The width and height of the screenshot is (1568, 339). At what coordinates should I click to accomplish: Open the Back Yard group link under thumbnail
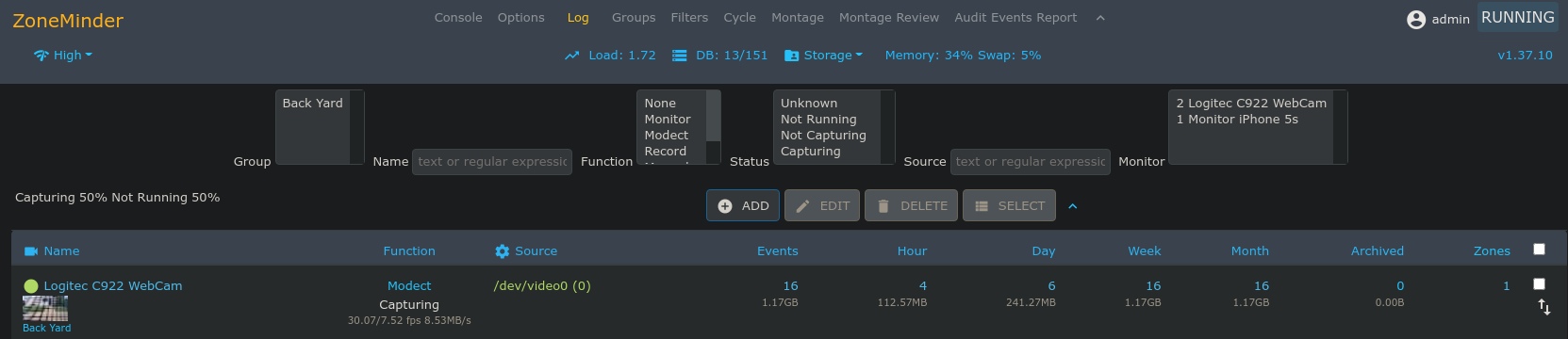point(47,329)
